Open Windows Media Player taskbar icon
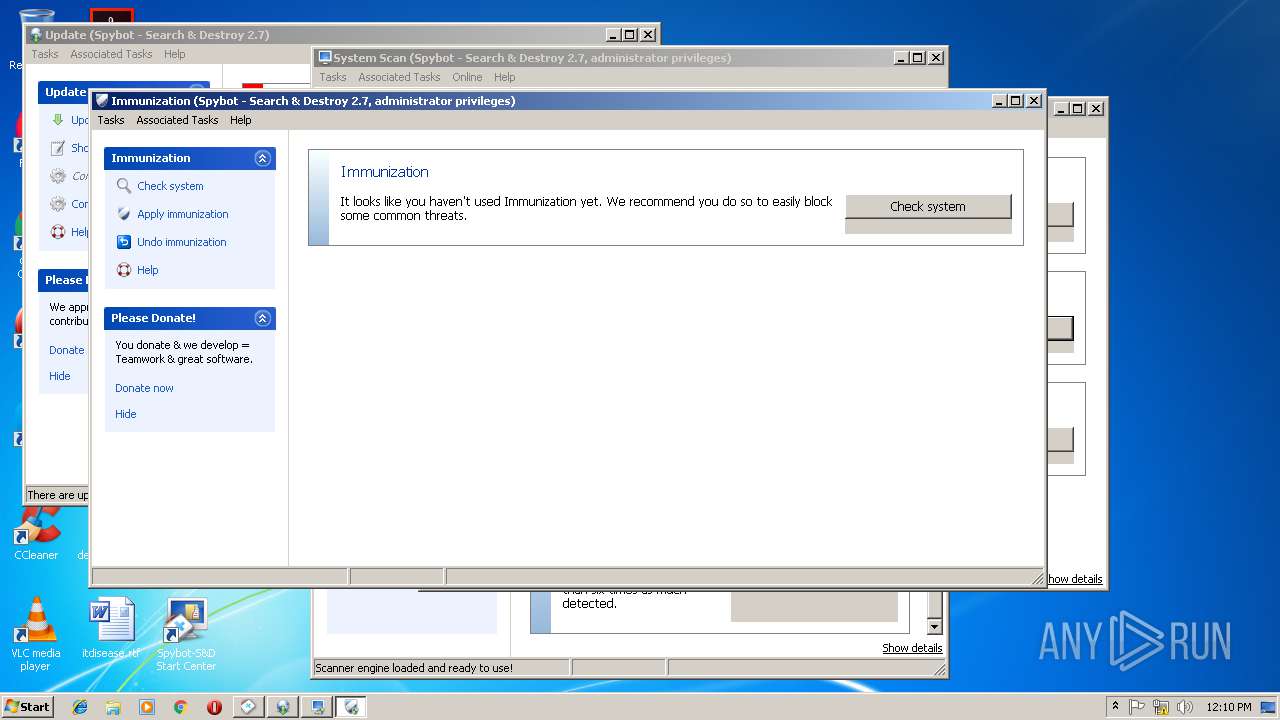The image size is (1280, 720). (x=147, y=707)
